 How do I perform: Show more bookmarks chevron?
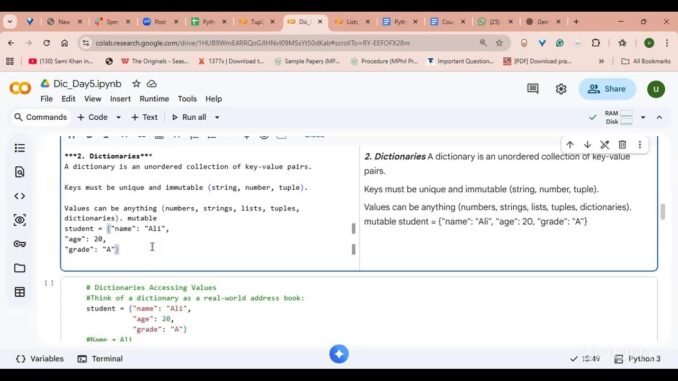[x=601, y=61]
